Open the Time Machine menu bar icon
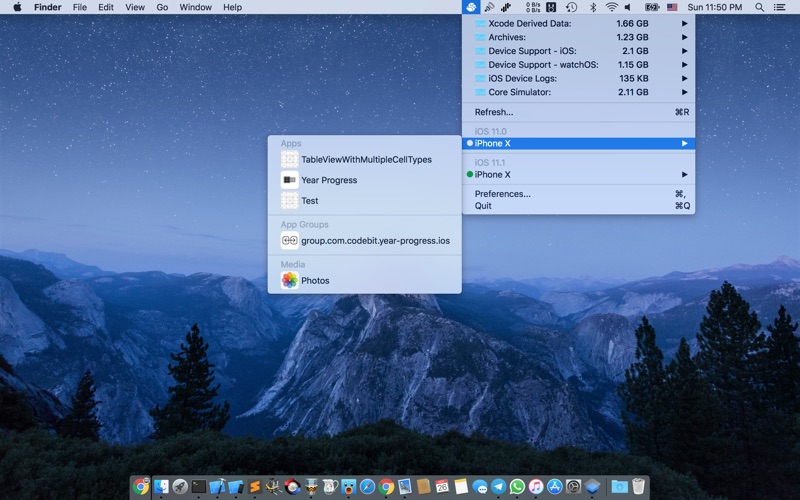The image size is (800, 500). [x=571, y=7]
